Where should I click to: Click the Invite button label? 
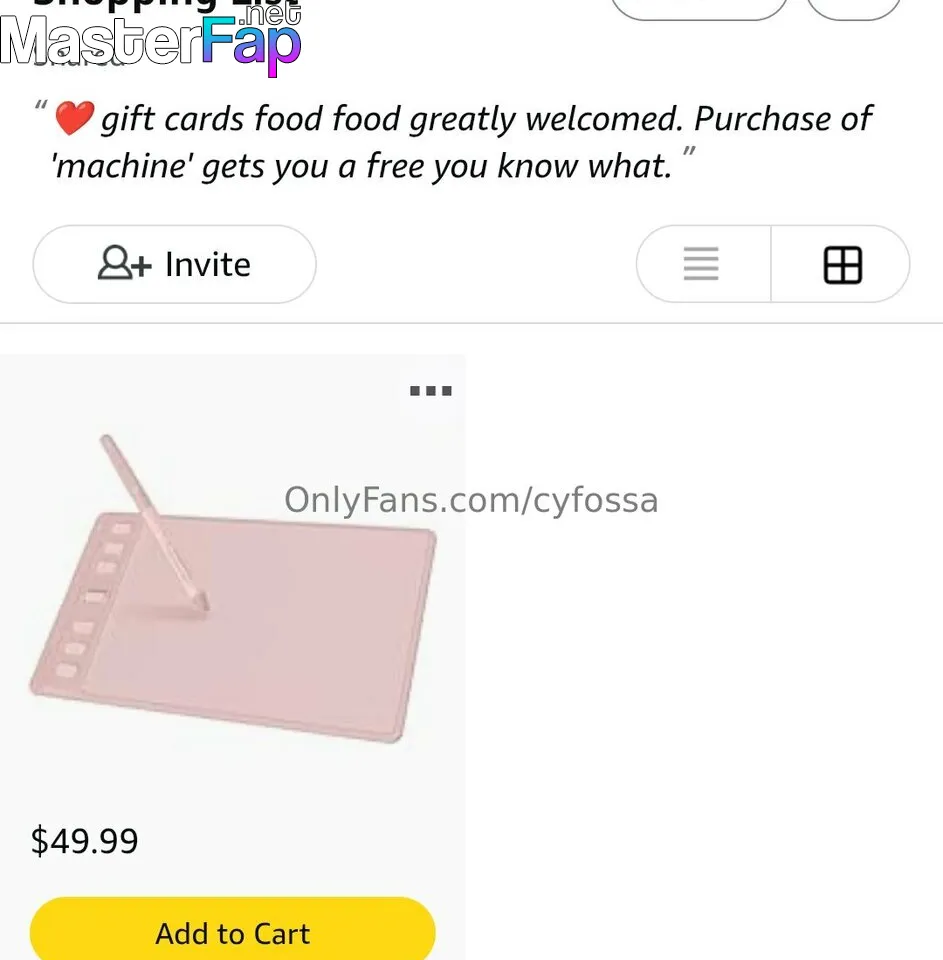tap(208, 265)
